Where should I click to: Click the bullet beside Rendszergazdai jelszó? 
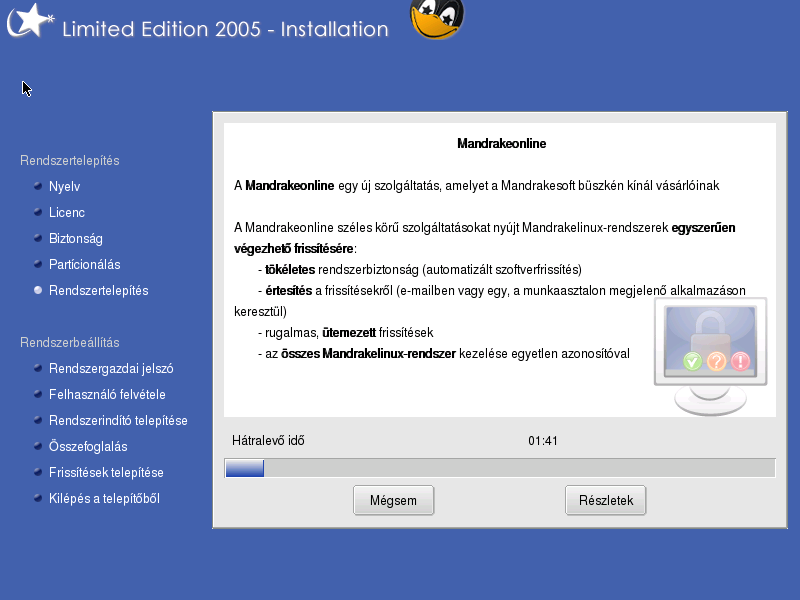coord(38,368)
